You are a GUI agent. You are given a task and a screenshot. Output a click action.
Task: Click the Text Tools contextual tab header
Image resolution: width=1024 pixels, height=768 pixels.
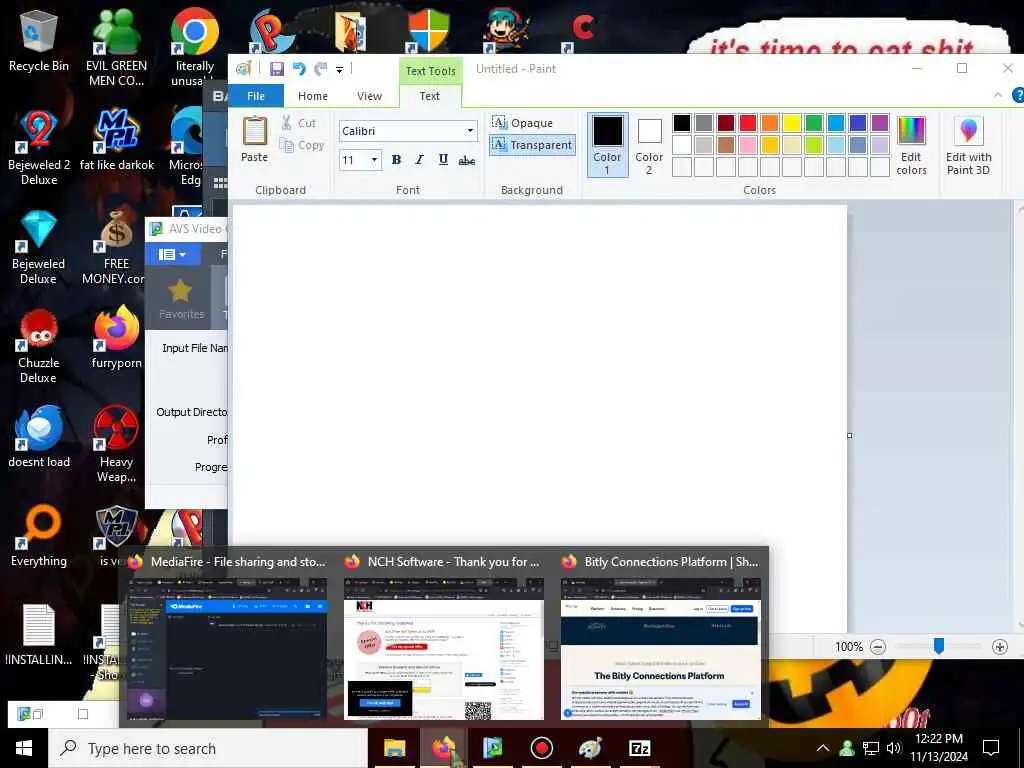click(x=430, y=71)
